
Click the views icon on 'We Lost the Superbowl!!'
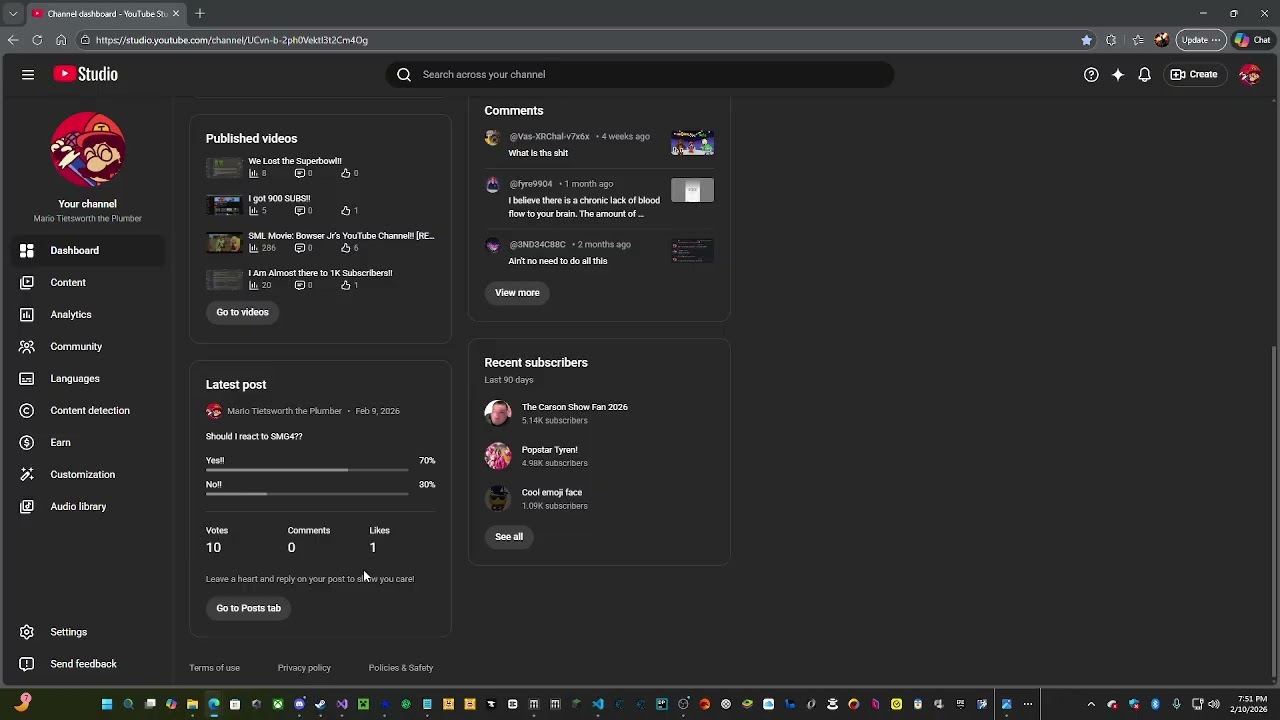[x=253, y=173]
